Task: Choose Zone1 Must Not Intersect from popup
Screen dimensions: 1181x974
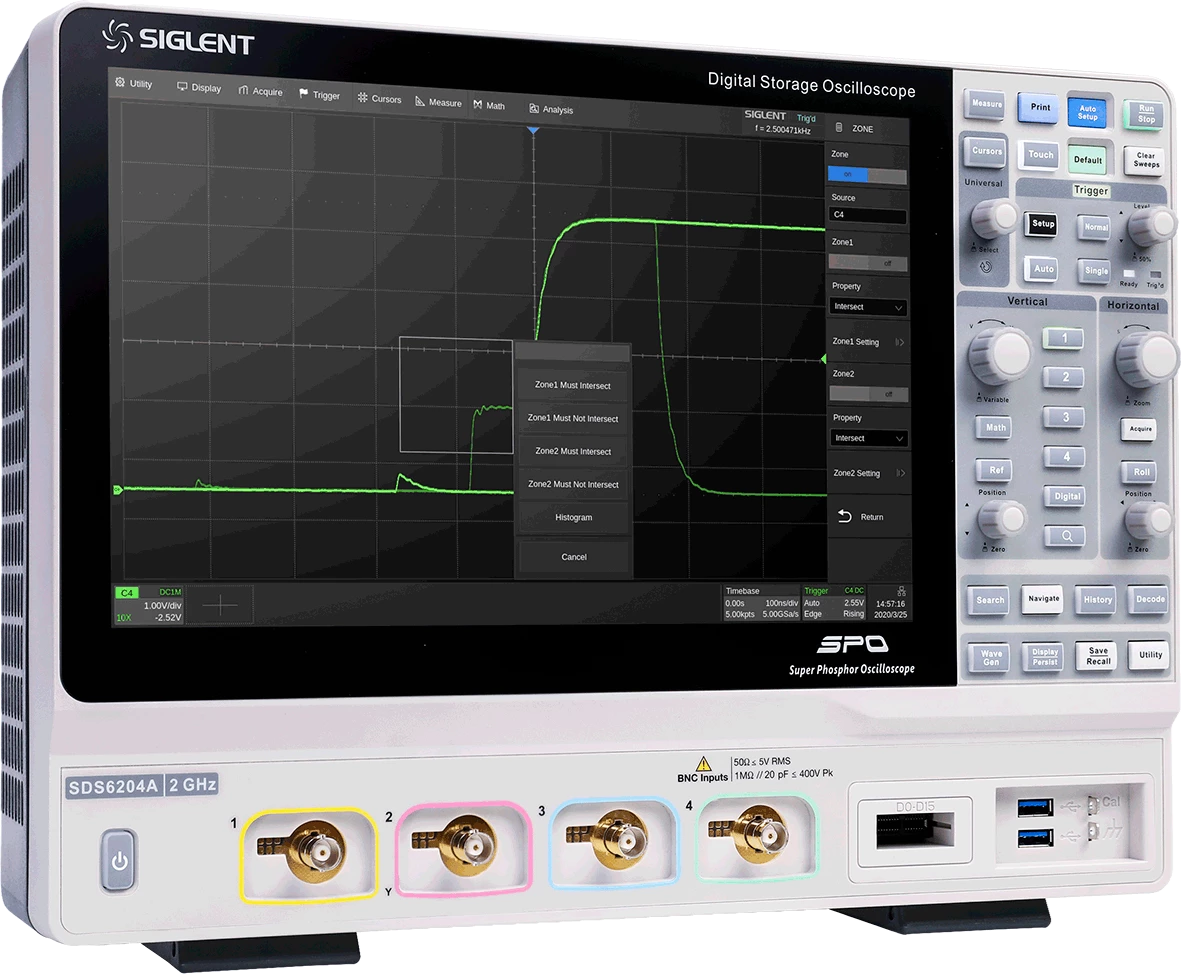Action: click(x=573, y=419)
